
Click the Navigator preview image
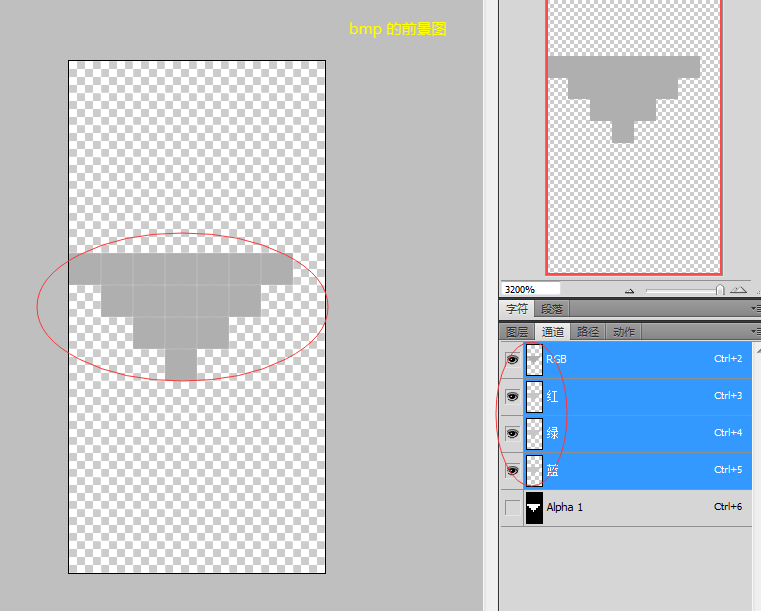pos(634,137)
